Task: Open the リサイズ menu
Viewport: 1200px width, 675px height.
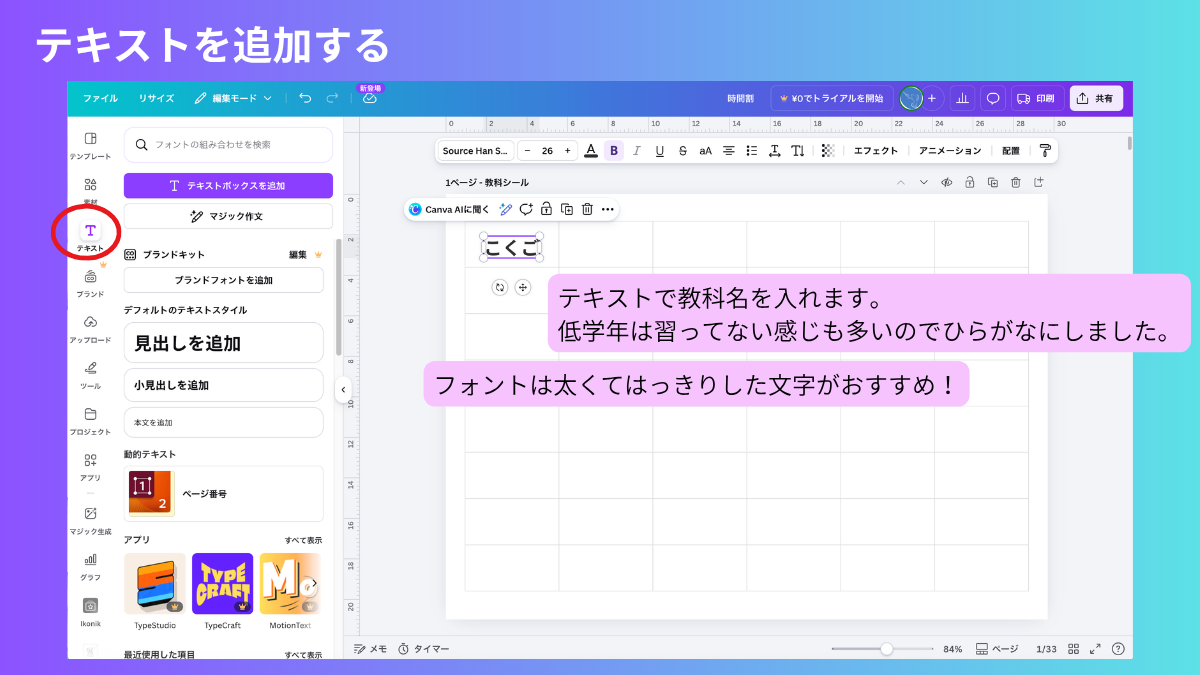Action: (156, 98)
